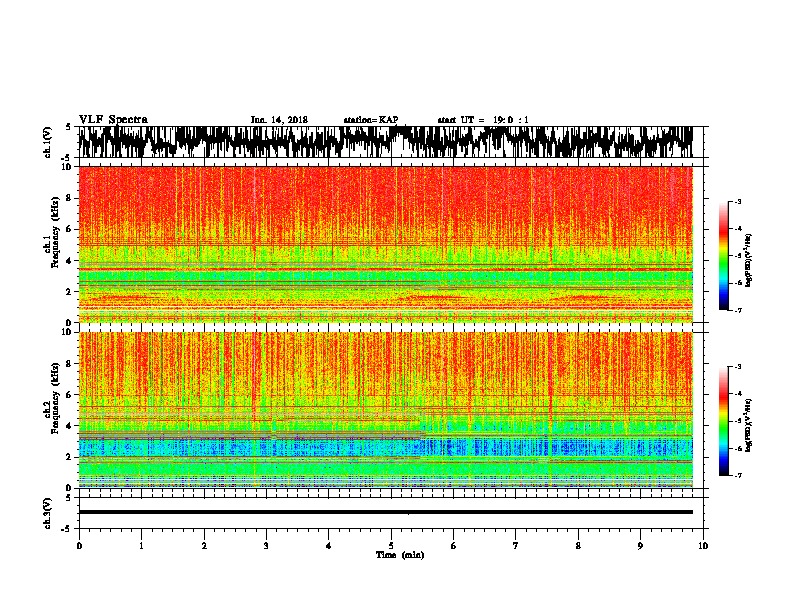Click the ch.1(V) waveform axis label
The height and width of the screenshot is (612, 792).
tap(48, 142)
